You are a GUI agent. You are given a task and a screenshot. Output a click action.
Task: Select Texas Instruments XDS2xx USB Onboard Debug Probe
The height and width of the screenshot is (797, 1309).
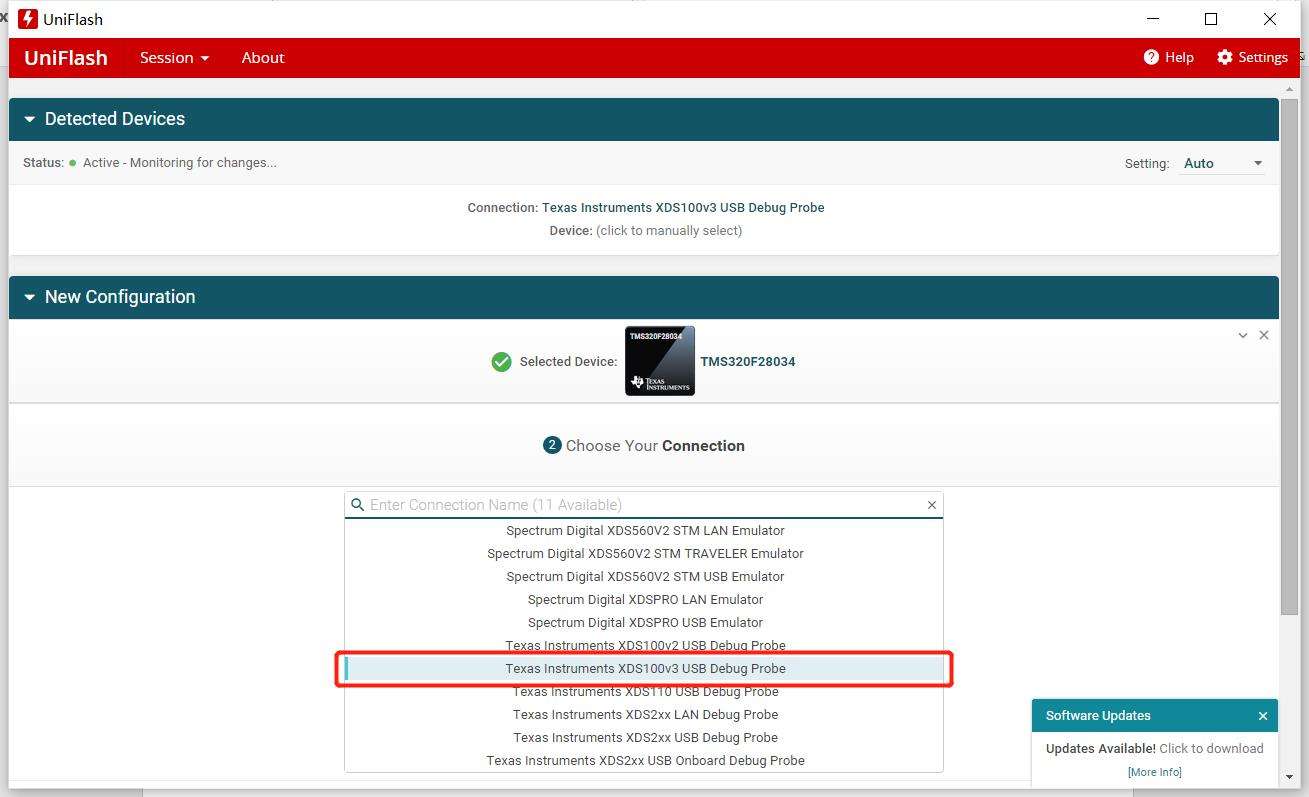[645, 761]
